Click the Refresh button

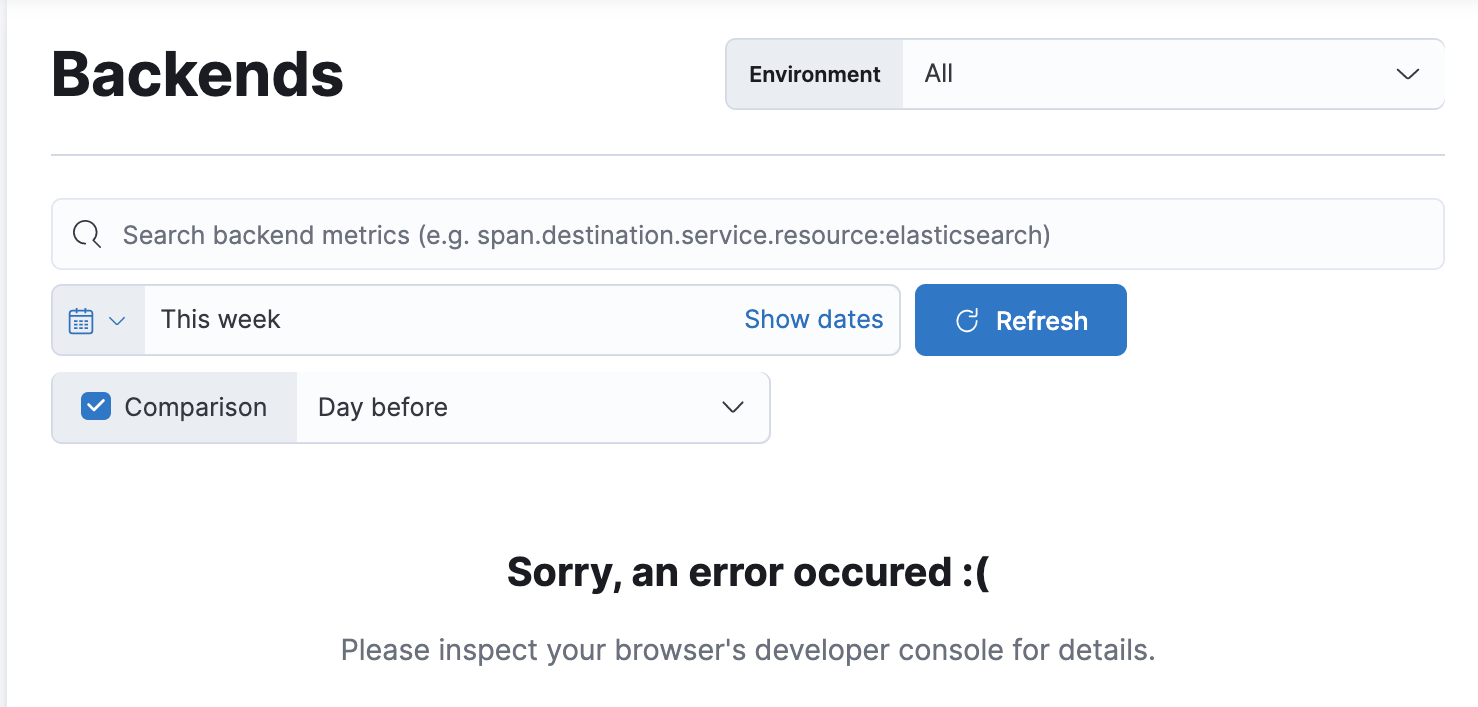point(1020,320)
